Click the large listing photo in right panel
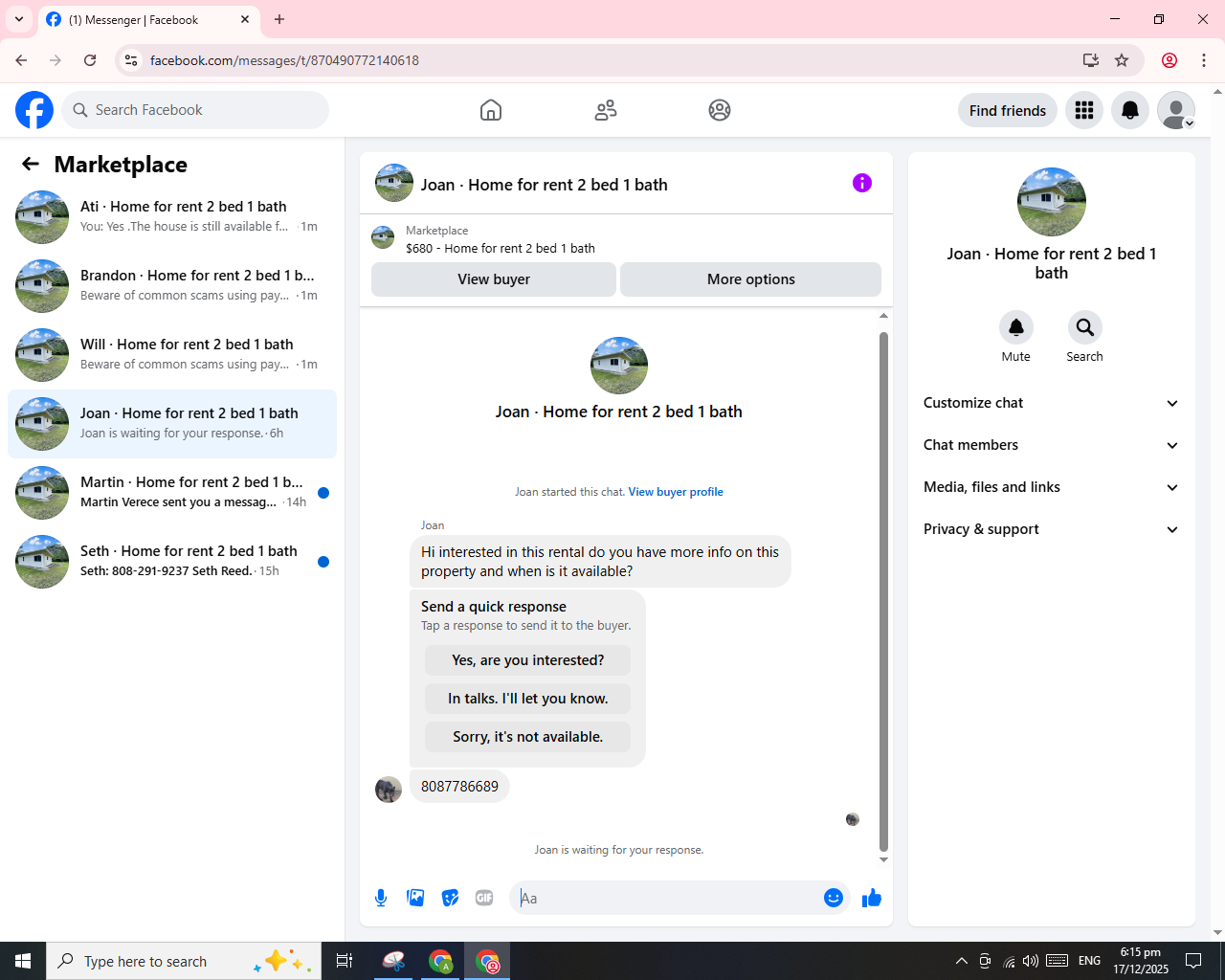This screenshot has width=1225, height=980. [1052, 202]
